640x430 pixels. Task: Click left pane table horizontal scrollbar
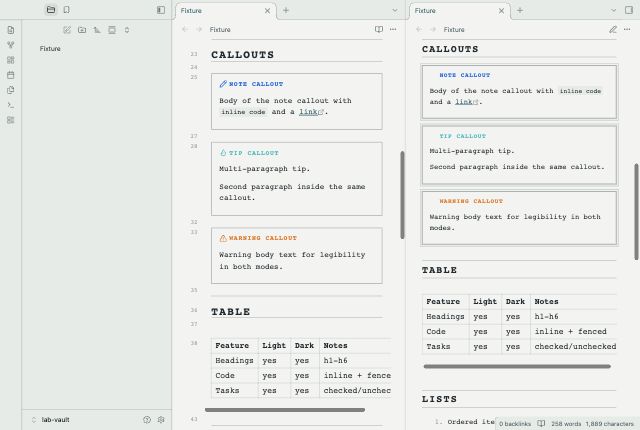pos(285,410)
